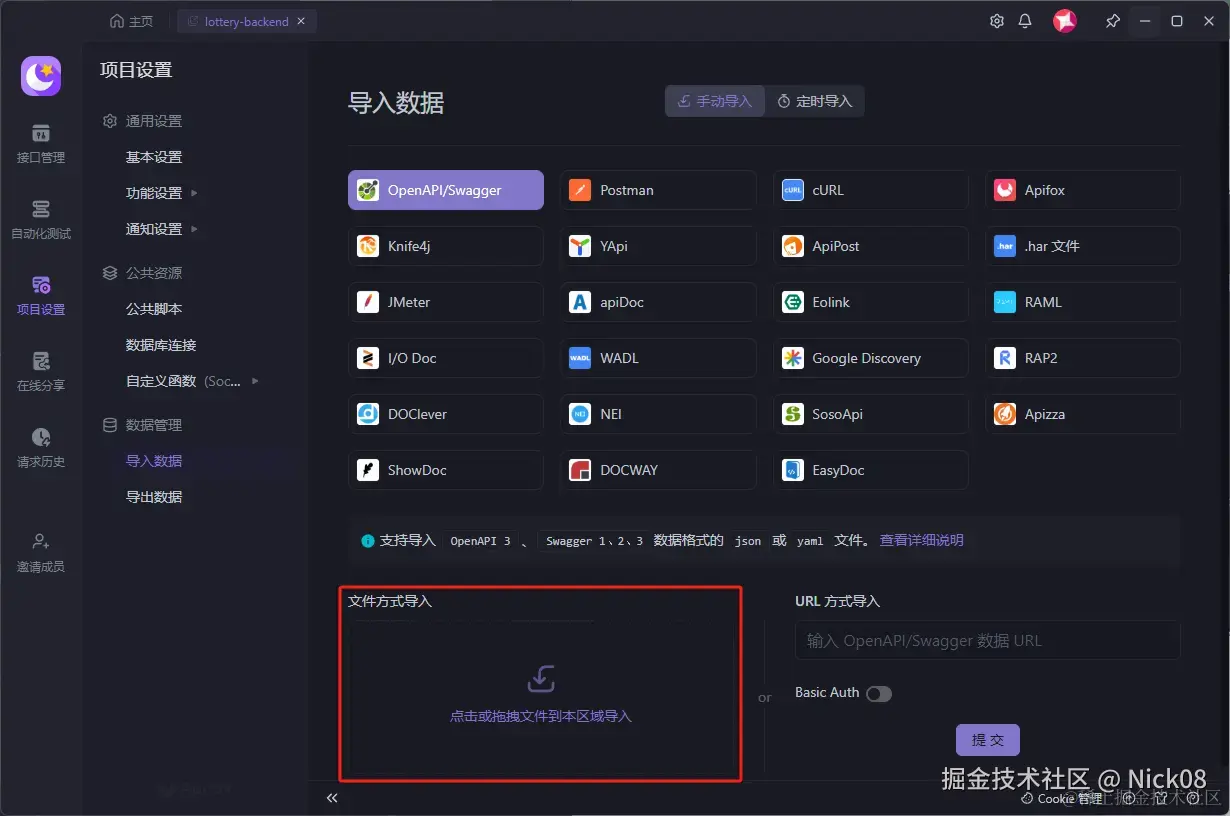The height and width of the screenshot is (816, 1230).
Task: Open settings gear in title bar
Action: click(997, 21)
